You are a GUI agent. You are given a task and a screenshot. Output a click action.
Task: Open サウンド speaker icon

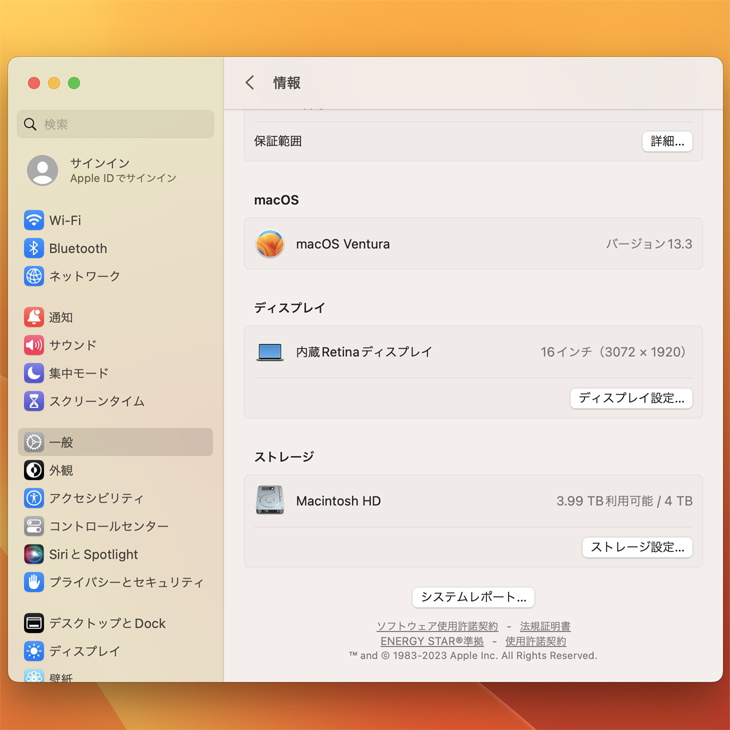point(34,345)
